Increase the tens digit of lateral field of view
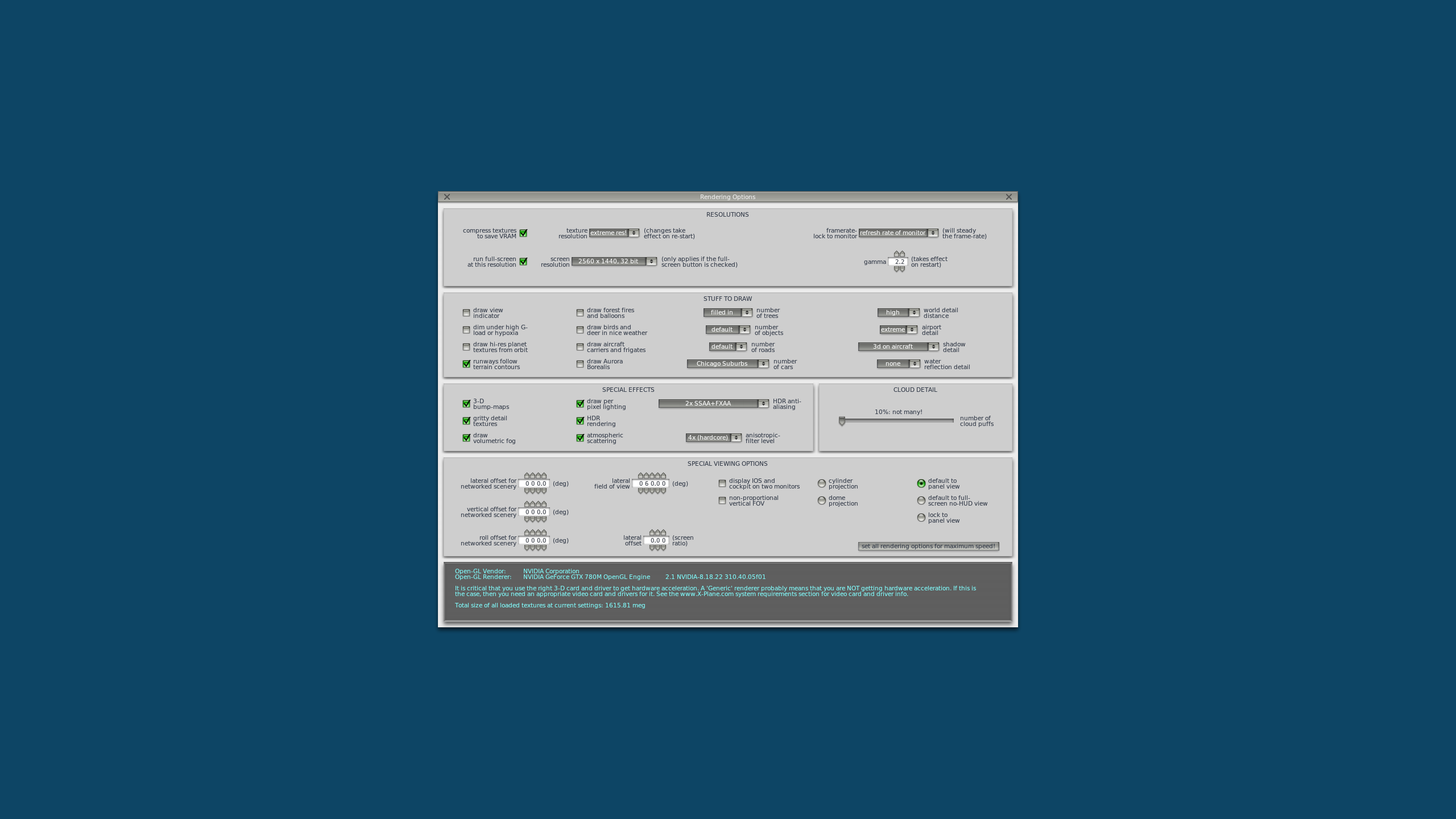The width and height of the screenshot is (1456, 819). (x=646, y=475)
